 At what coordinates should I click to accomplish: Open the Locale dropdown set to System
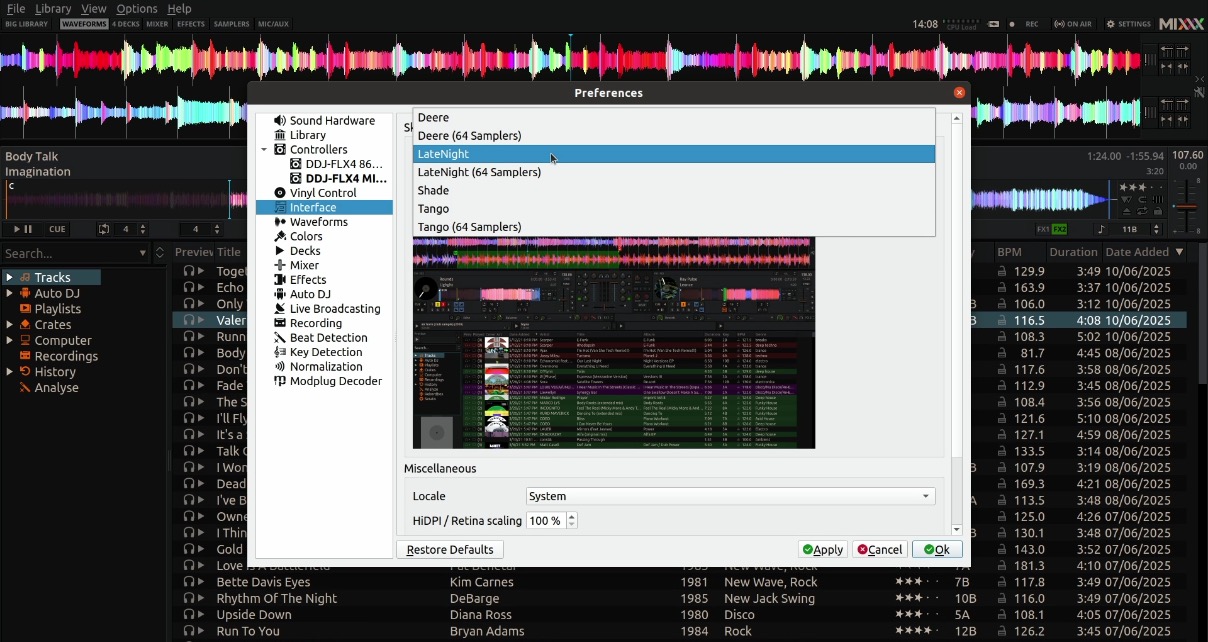[728, 496]
